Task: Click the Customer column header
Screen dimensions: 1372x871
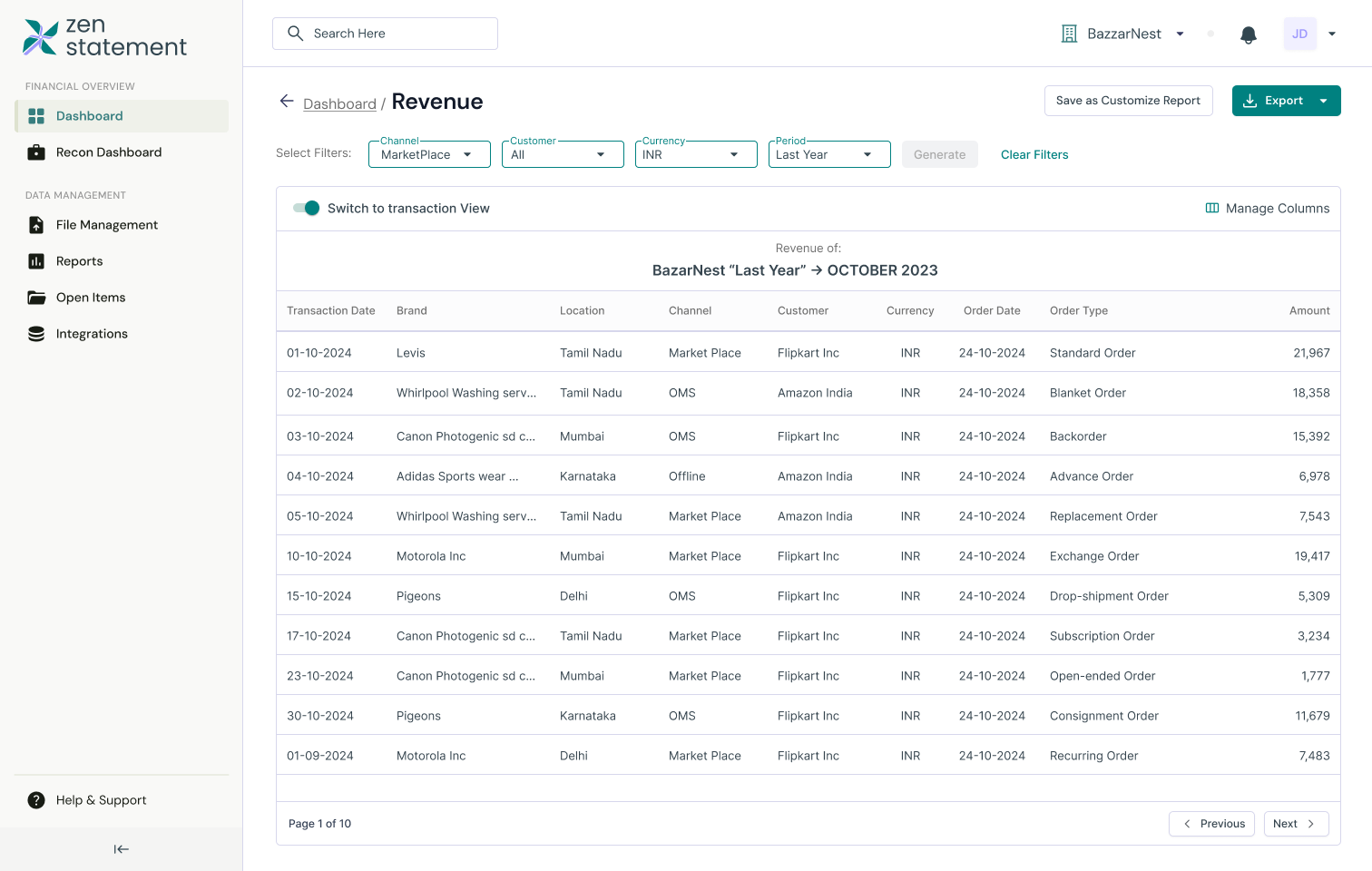Action: pyautogui.click(x=803, y=310)
